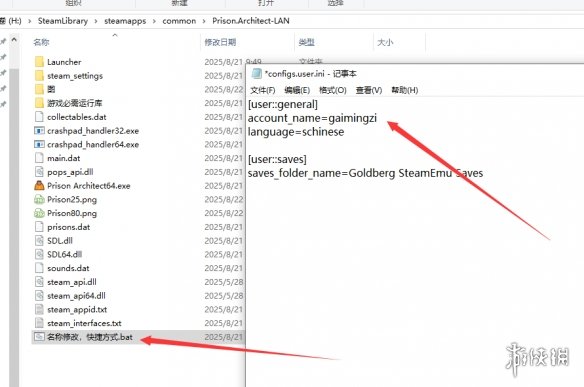
Task: Click language=schinese line in Notepad
Action: 296,132
